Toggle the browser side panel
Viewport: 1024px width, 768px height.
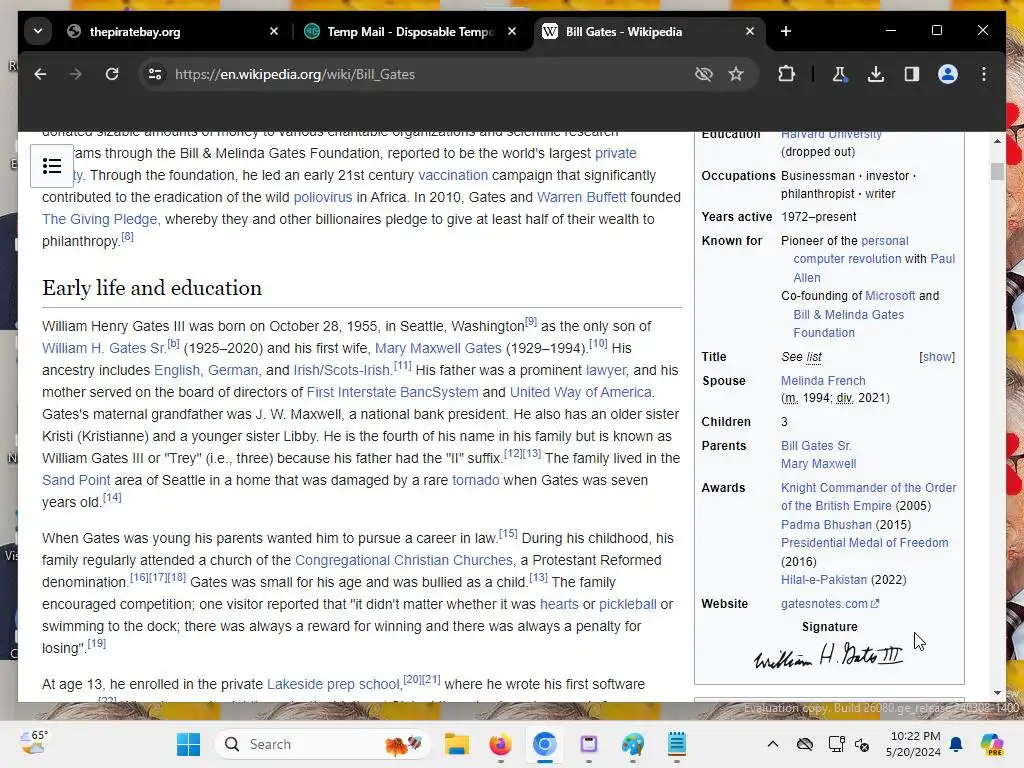pos(912,74)
